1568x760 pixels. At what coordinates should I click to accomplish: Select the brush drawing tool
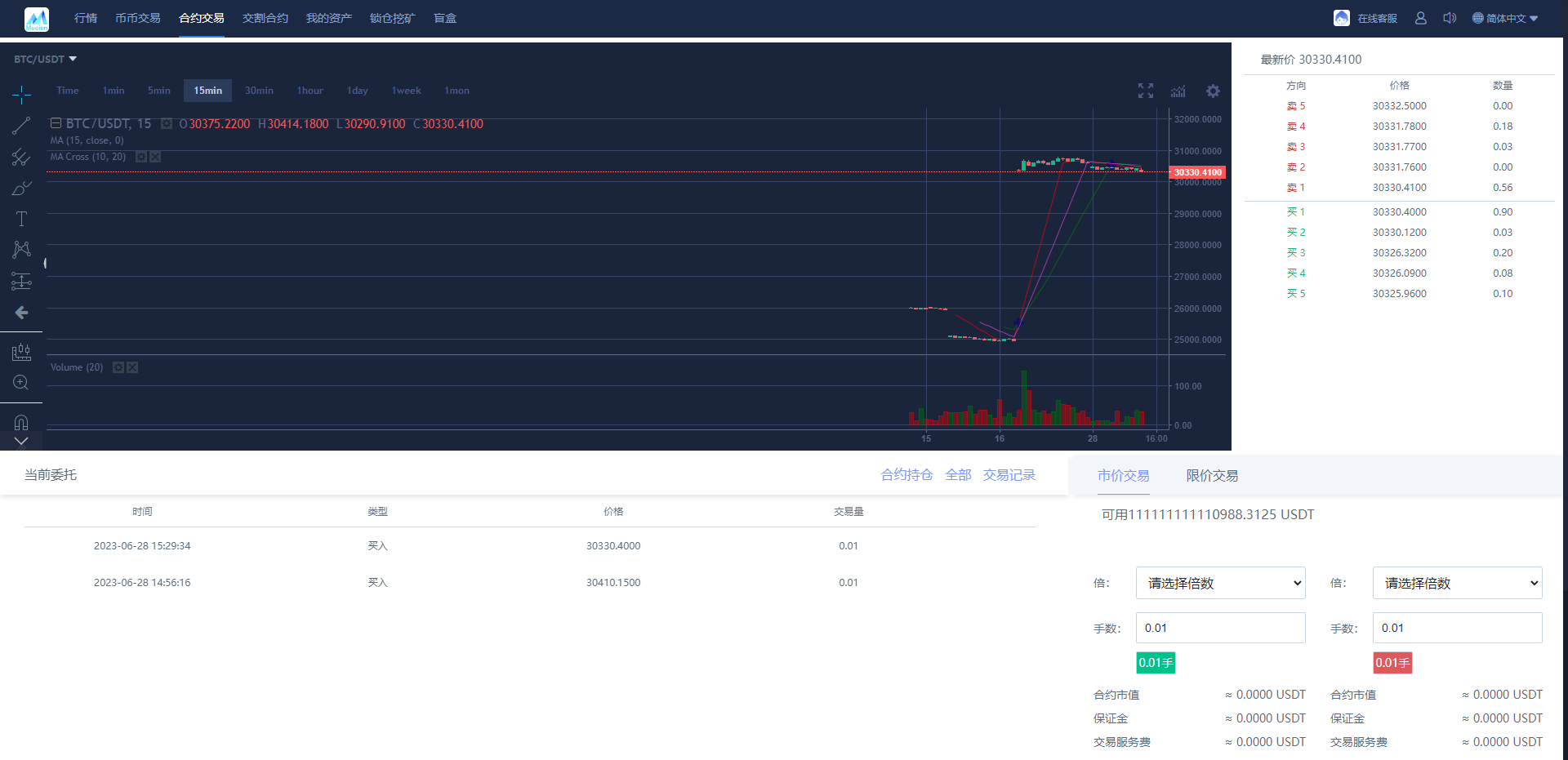click(x=21, y=189)
